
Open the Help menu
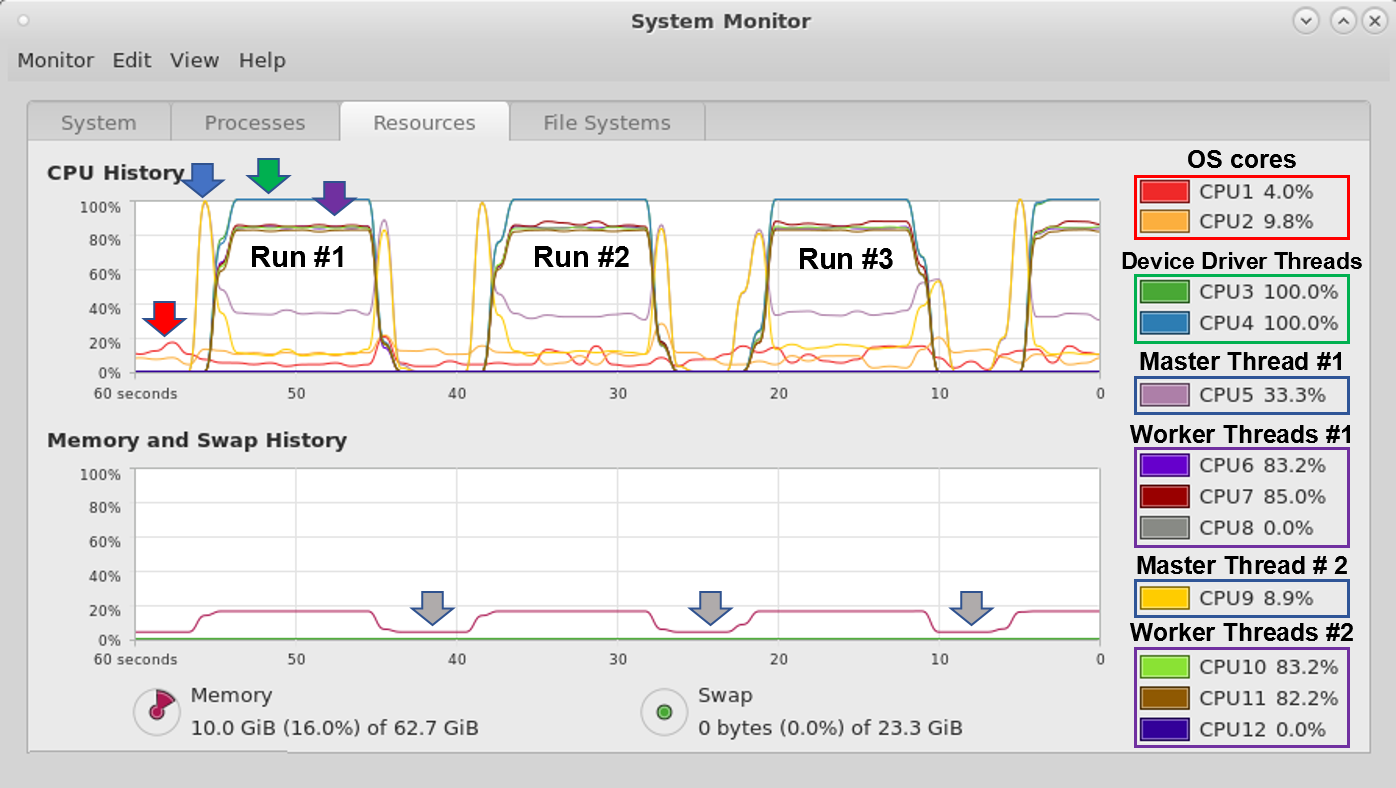coord(262,61)
